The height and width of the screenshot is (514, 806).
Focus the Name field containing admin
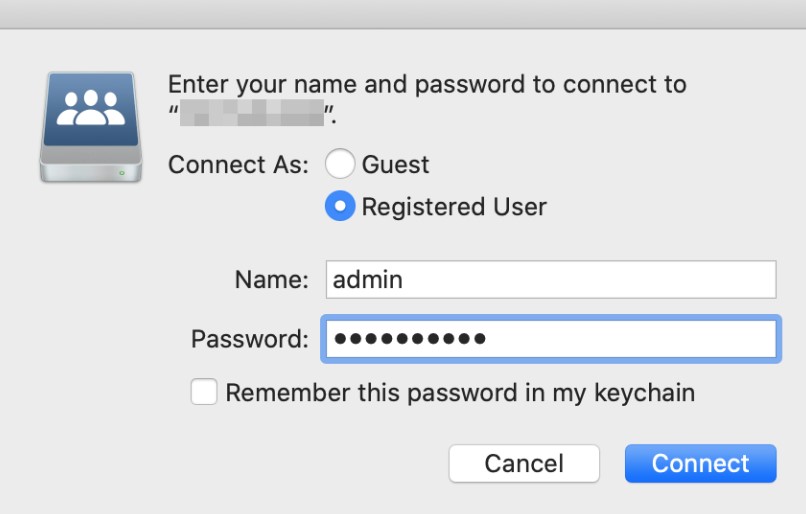click(551, 280)
